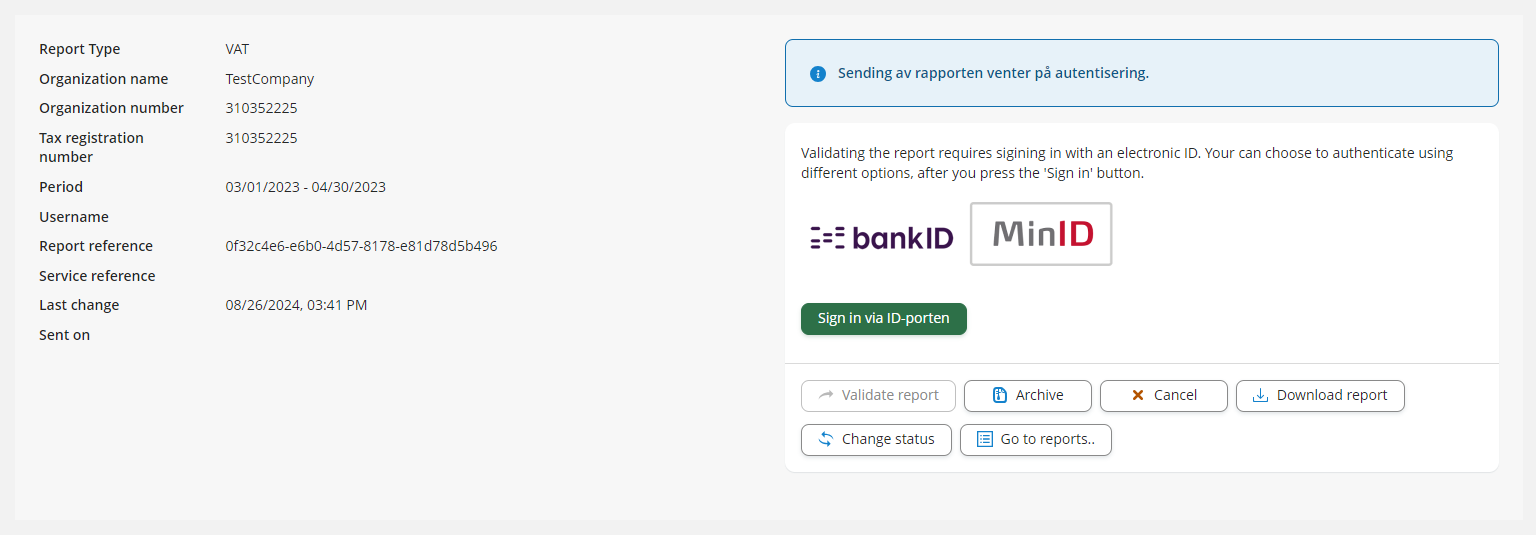Open the Go to reports button
The height and width of the screenshot is (535, 1536).
[x=1036, y=439]
